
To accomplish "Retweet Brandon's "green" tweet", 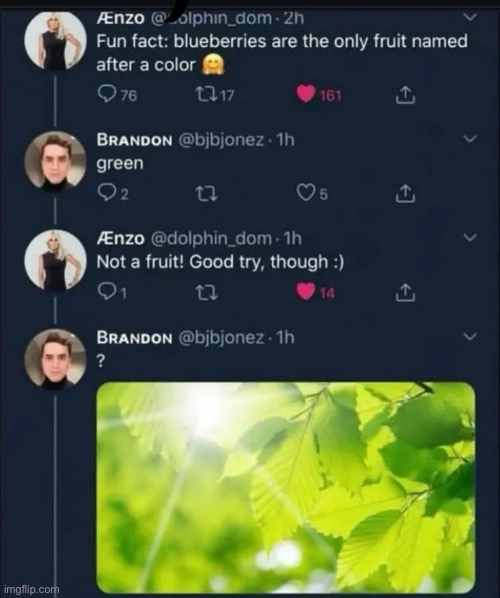I will [206, 194].
